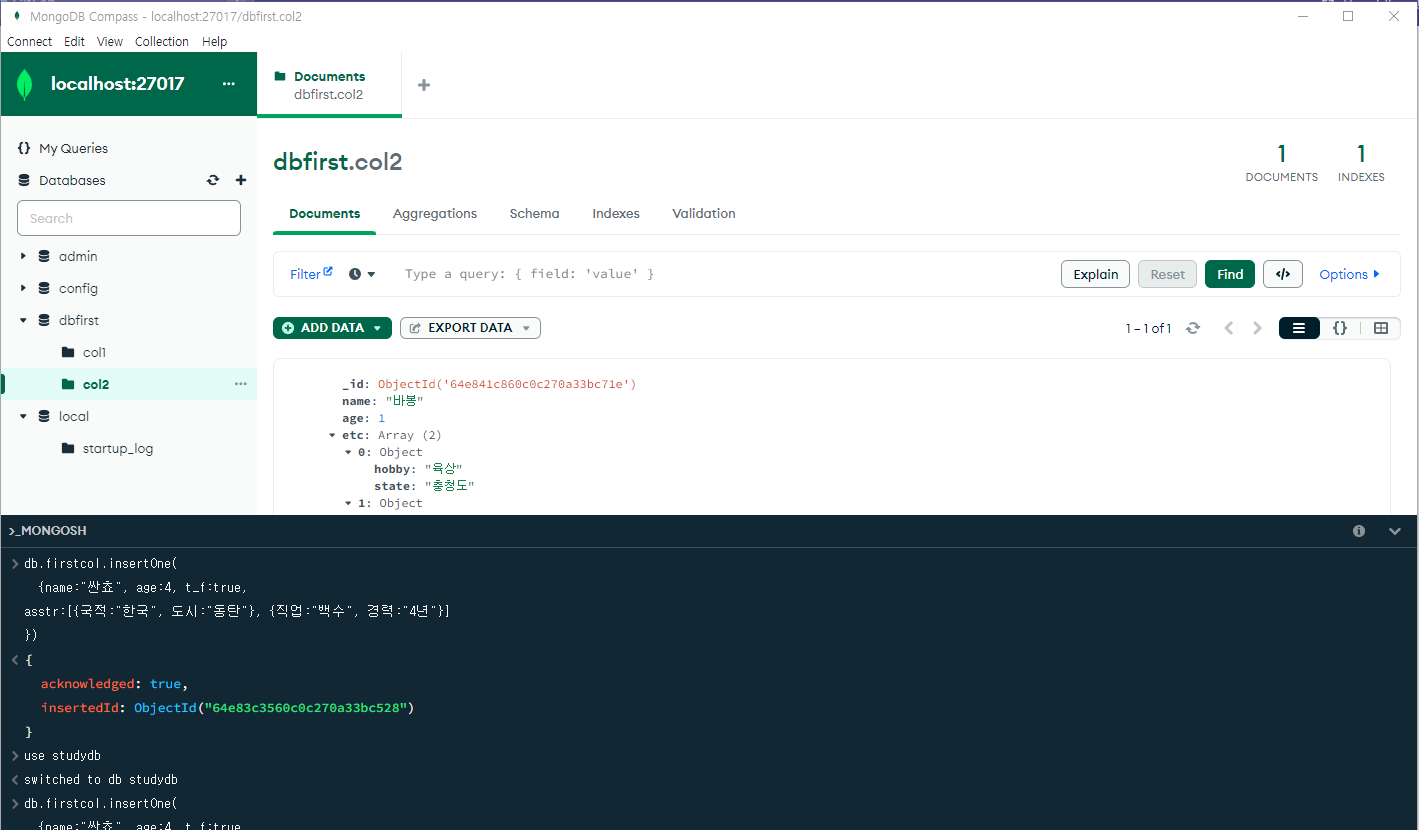
Task: Expand the config database tree
Action: (x=23, y=288)
